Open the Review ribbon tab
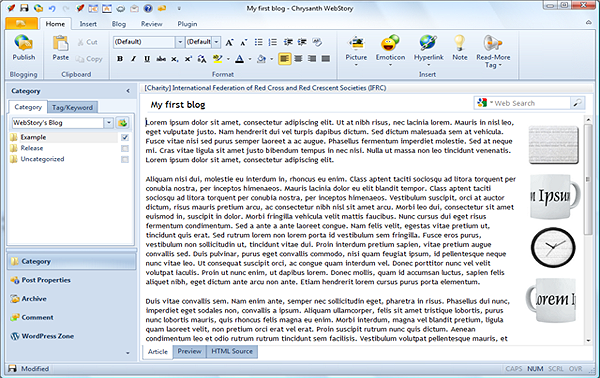 click(152, 24)
